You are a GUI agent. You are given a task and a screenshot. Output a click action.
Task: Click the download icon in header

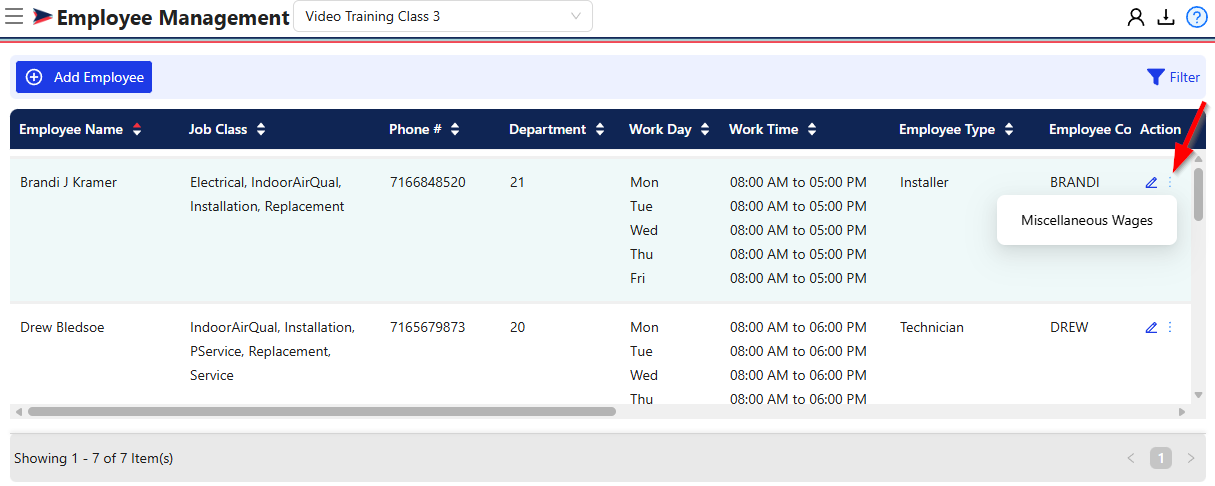pos(1165,17)
